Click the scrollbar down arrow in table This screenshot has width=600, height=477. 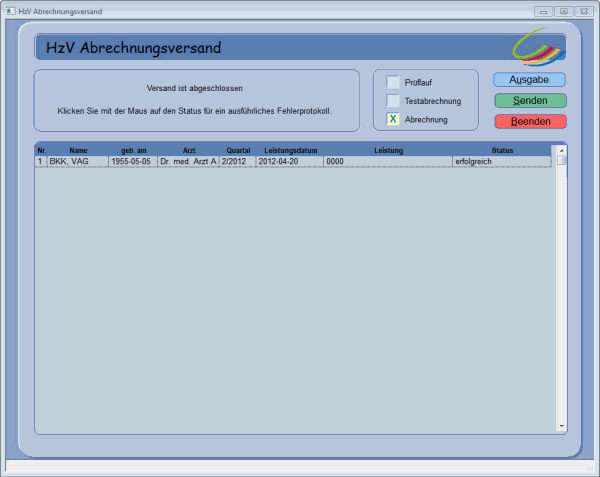(561, 426)
